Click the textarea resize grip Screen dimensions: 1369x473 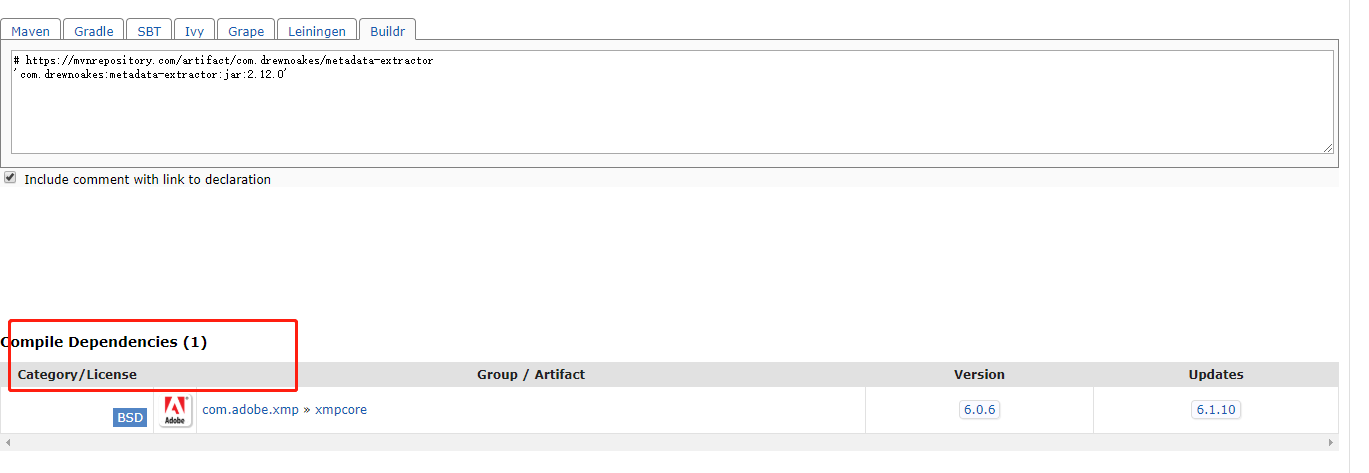click(x=1327, y=147)
